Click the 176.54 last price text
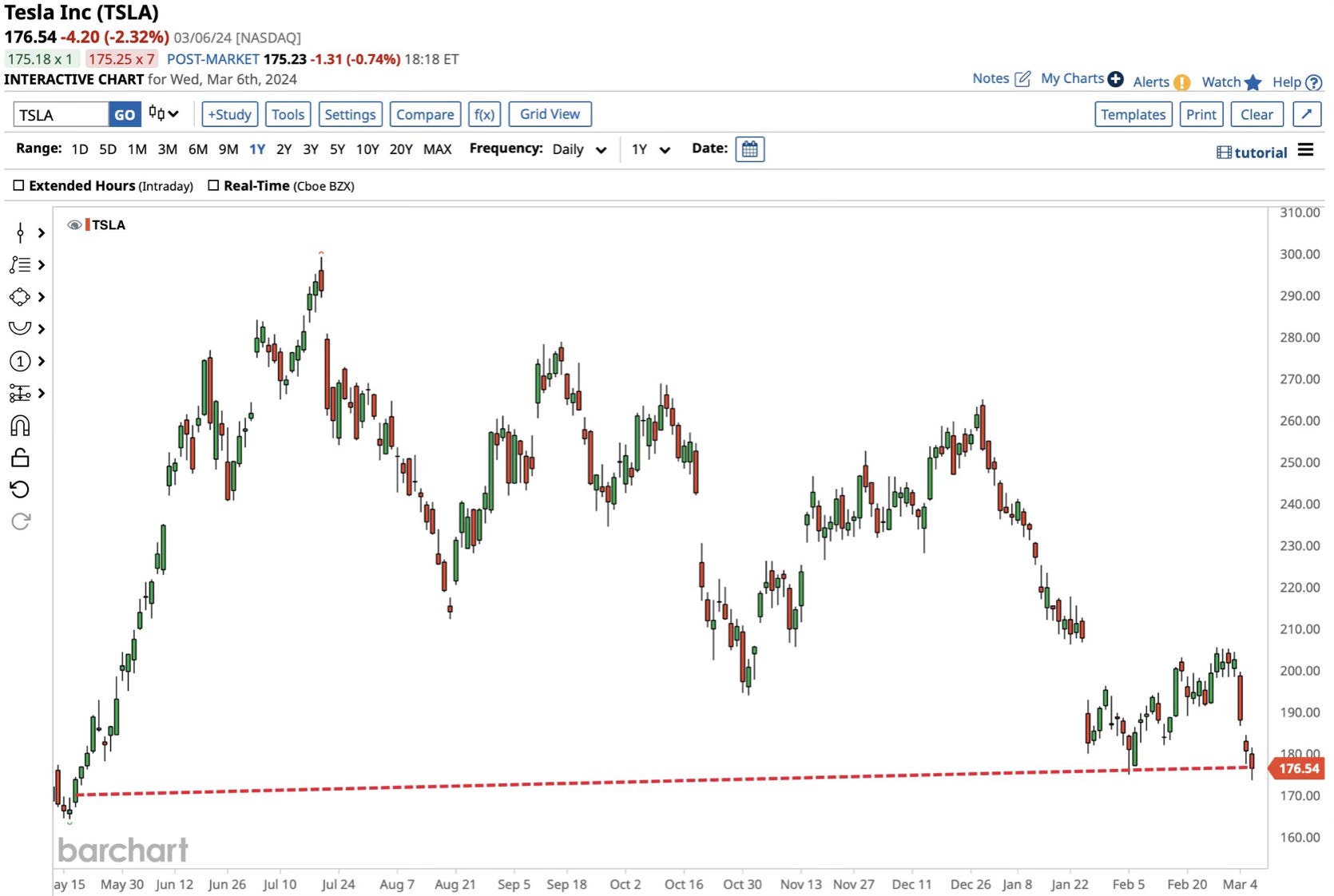 [30, 37]
